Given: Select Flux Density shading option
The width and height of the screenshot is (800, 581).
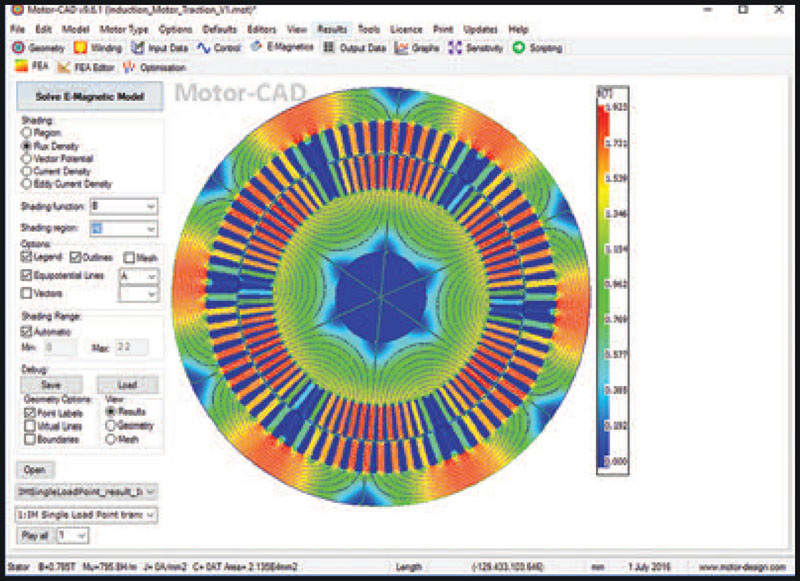Looking at the screenshot, I should pyautogui.click(x=26, y=146).
